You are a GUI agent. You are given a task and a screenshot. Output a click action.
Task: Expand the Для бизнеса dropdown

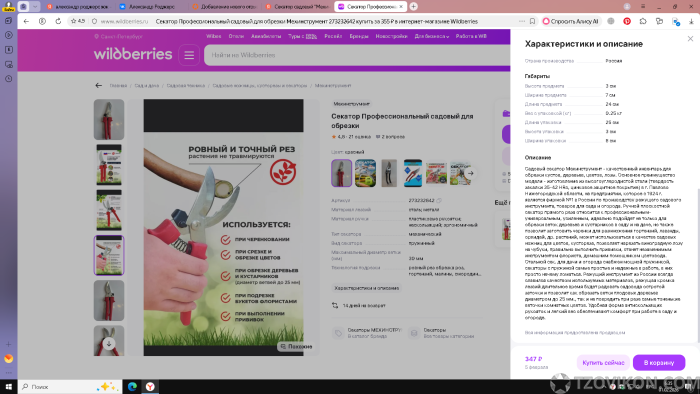pyautogui.click(x=431, y=36)
